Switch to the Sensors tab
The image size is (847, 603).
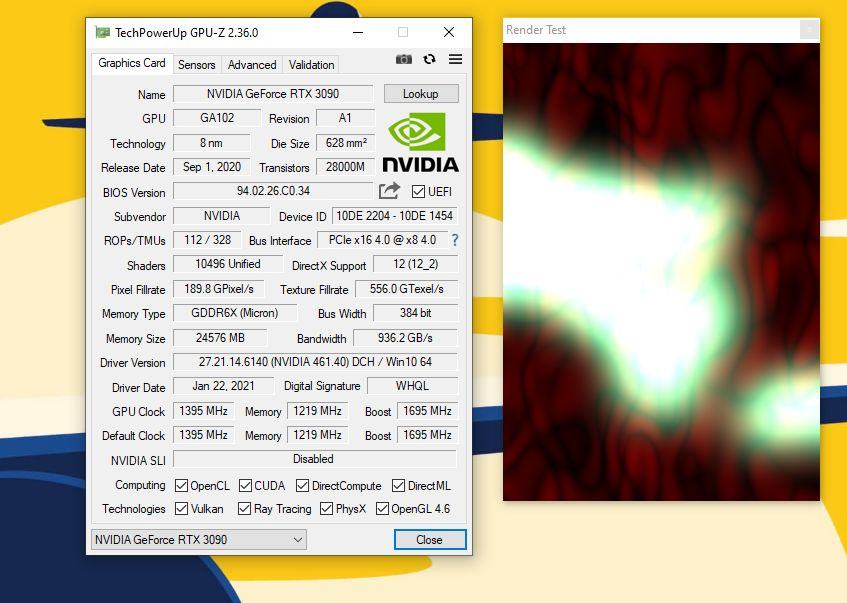point(197,65)
